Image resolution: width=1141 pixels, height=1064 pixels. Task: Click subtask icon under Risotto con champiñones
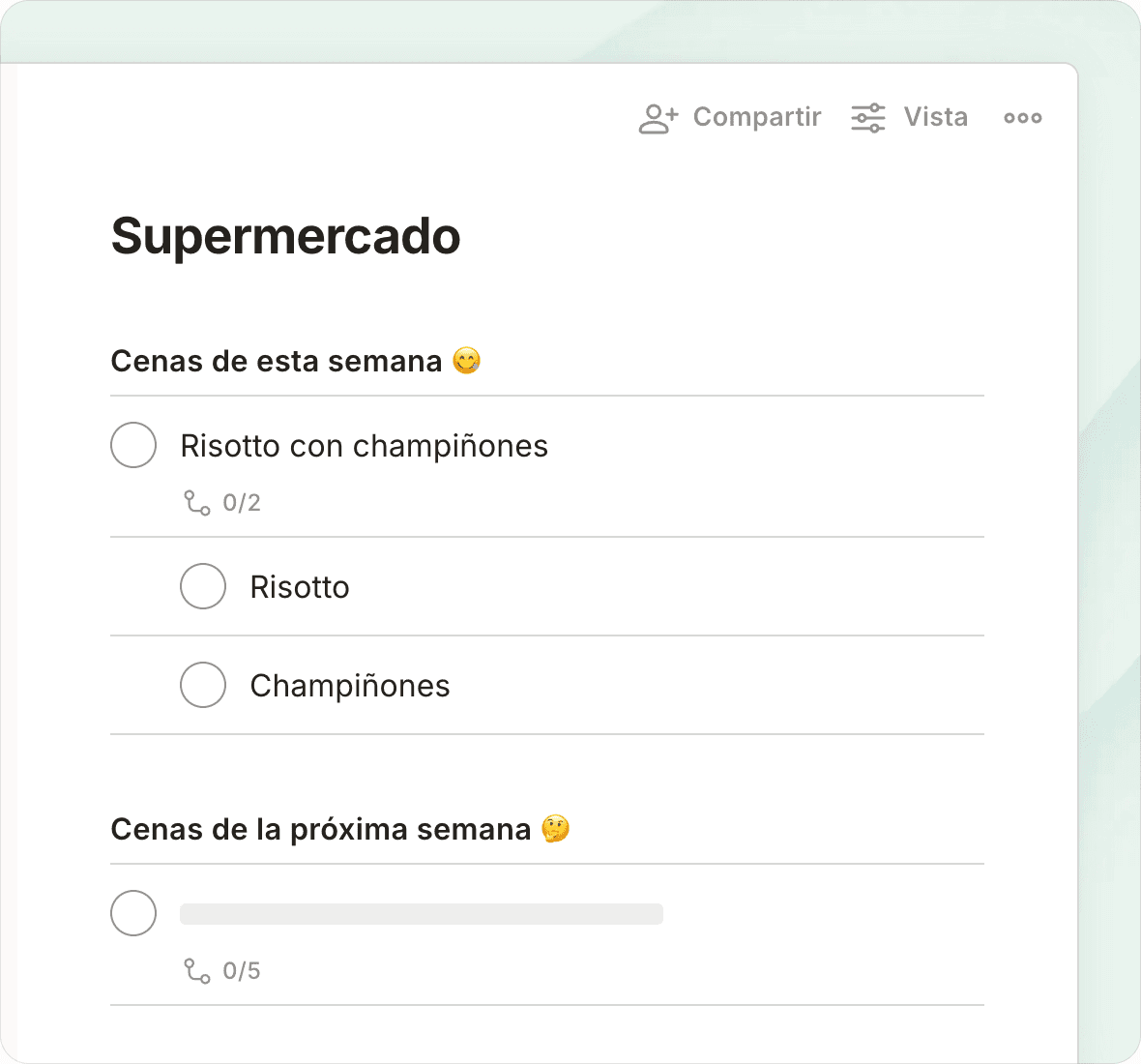click(x=197, y=503)
